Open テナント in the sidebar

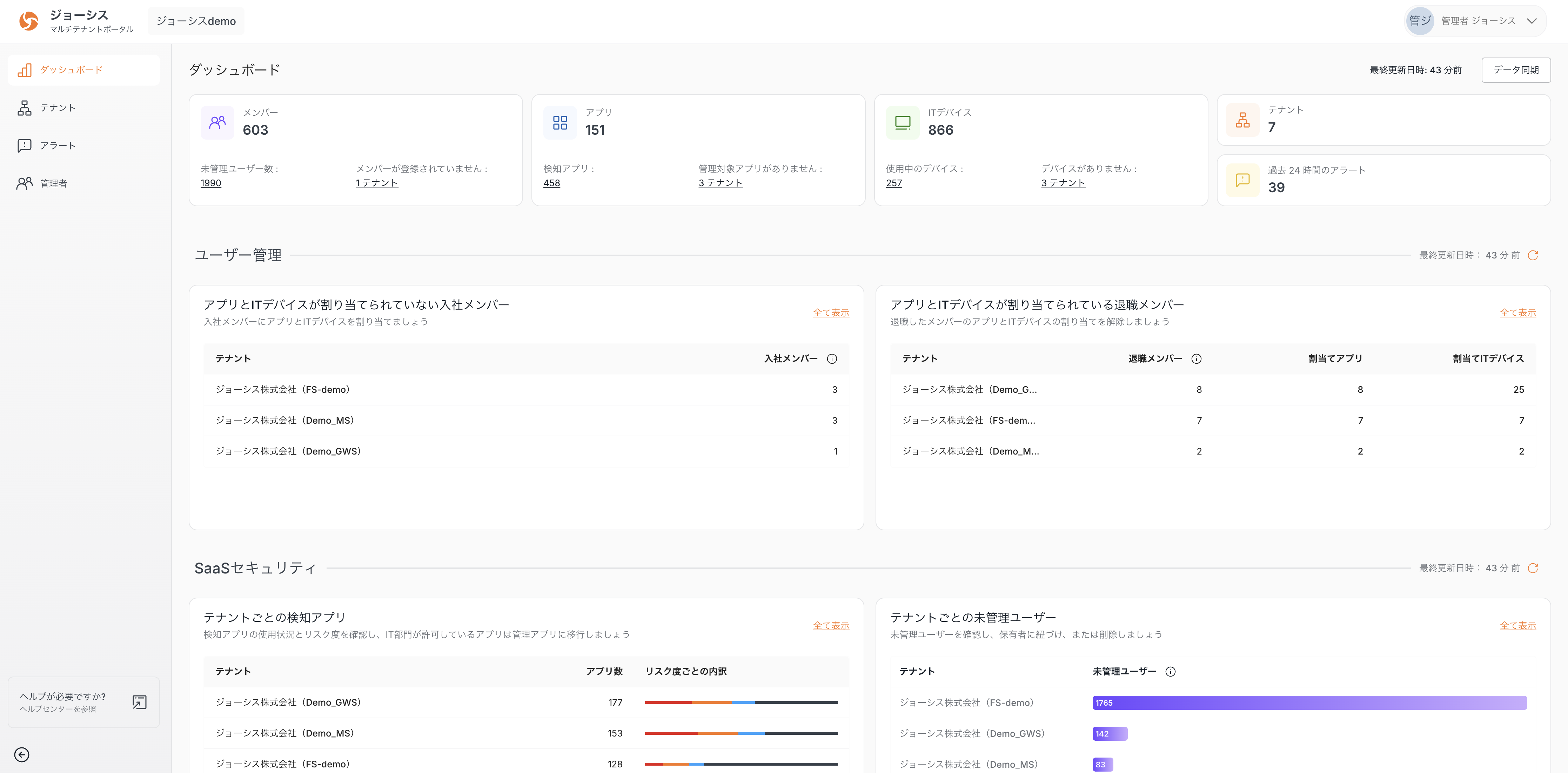pos(58,108)
